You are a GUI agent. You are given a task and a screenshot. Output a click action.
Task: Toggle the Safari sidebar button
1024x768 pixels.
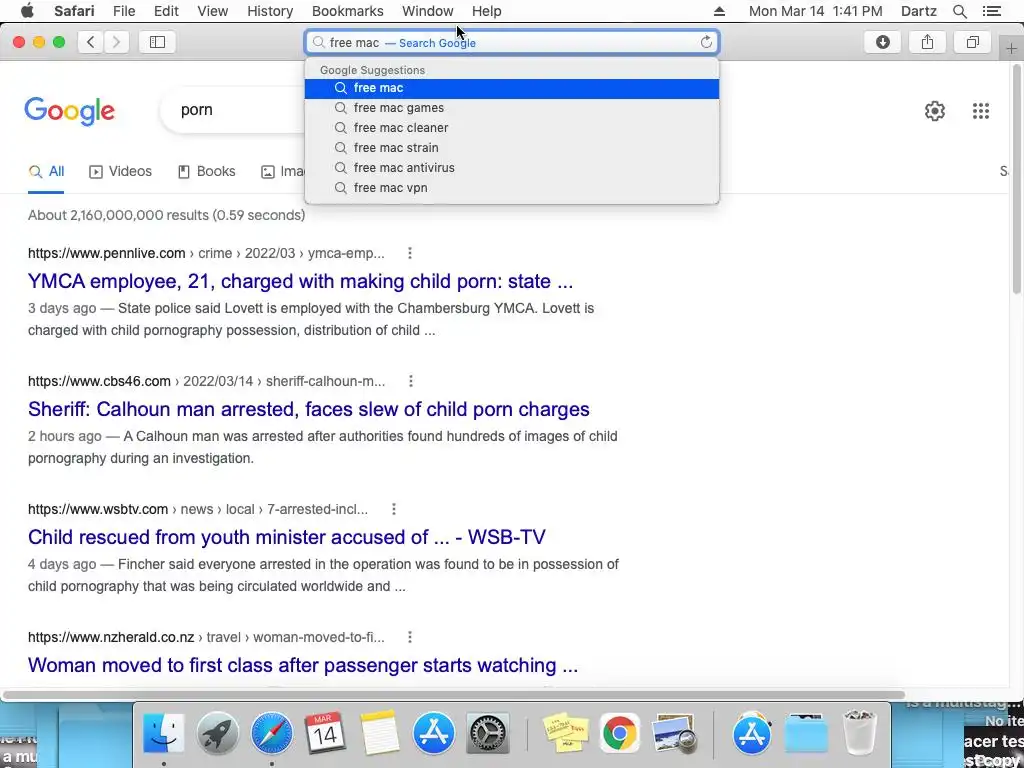tap(157, 42)
